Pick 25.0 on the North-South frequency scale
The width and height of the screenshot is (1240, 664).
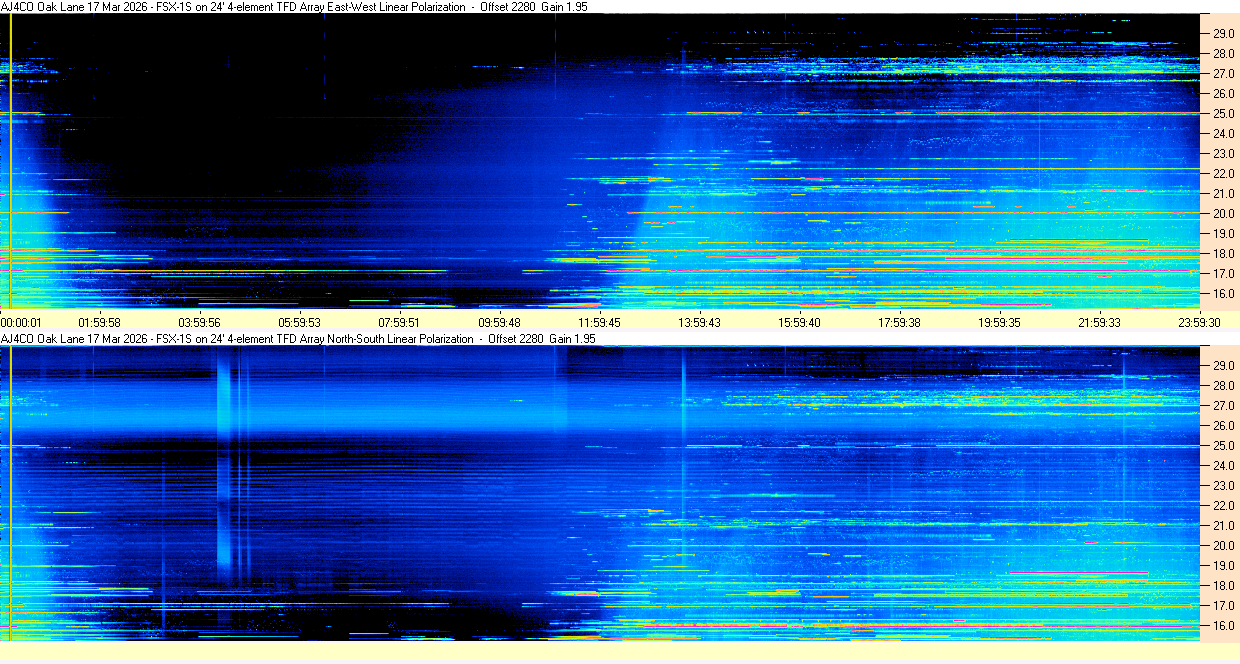(1224, 446)
